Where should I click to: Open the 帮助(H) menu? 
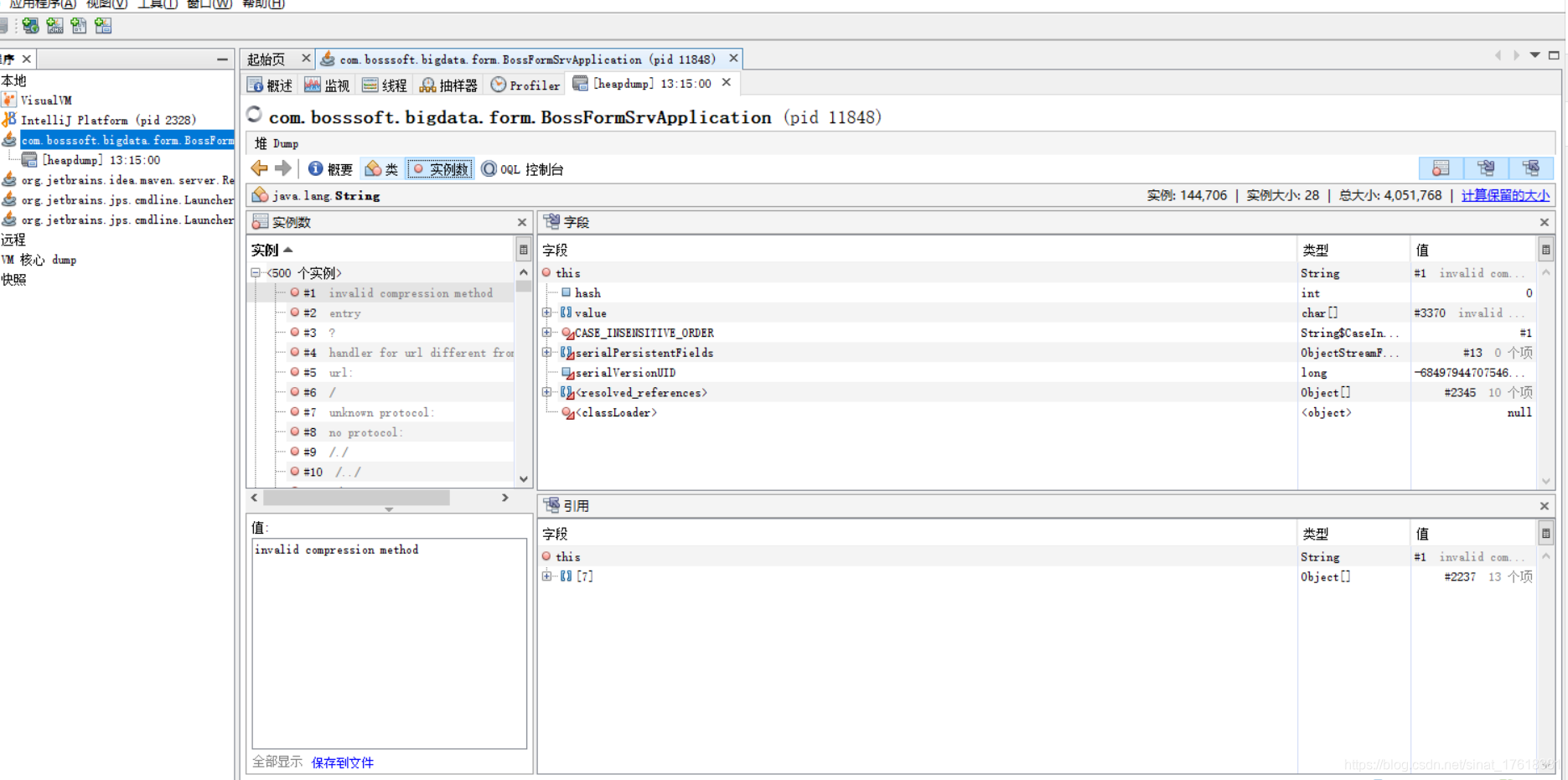click(263, 4)
